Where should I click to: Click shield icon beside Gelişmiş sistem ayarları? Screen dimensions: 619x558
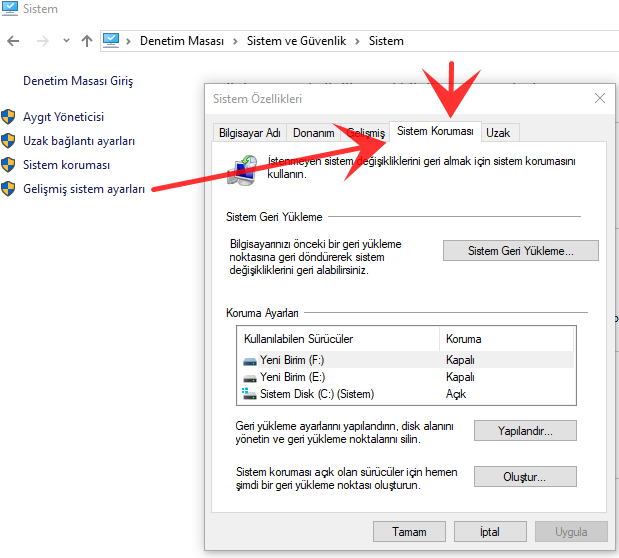coord(8,189)
